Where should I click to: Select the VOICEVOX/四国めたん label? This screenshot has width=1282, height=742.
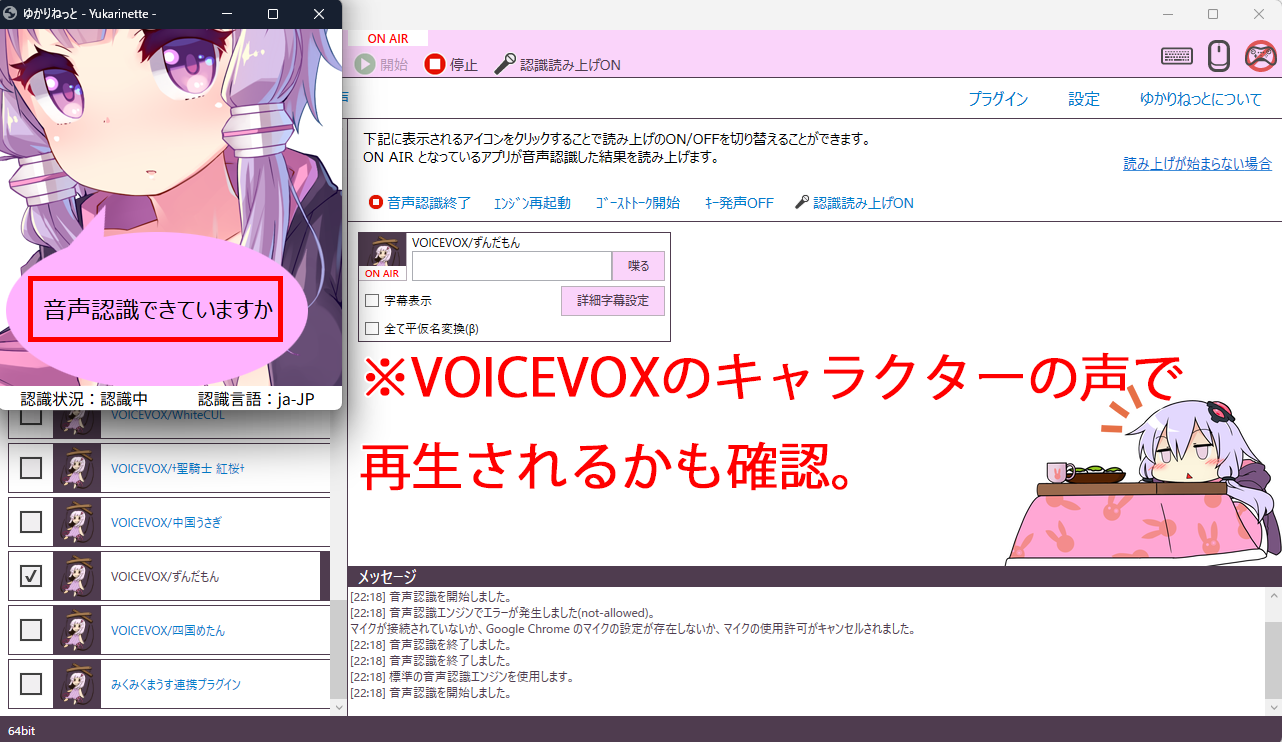point(168,630)
